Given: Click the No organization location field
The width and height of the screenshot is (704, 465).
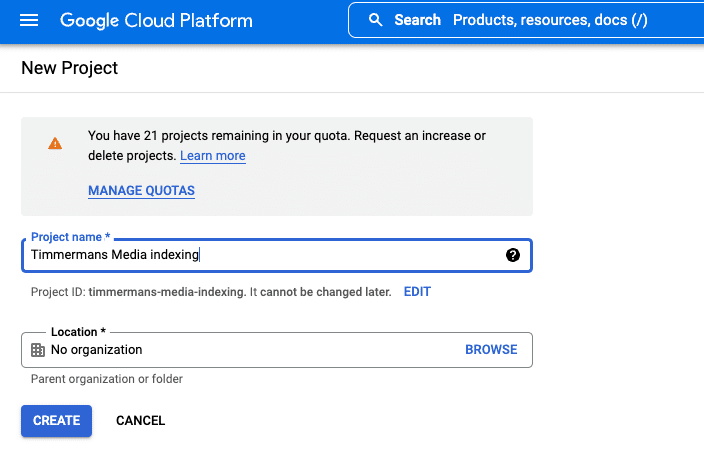Looking at the screenshot, I should coord(277,350).
